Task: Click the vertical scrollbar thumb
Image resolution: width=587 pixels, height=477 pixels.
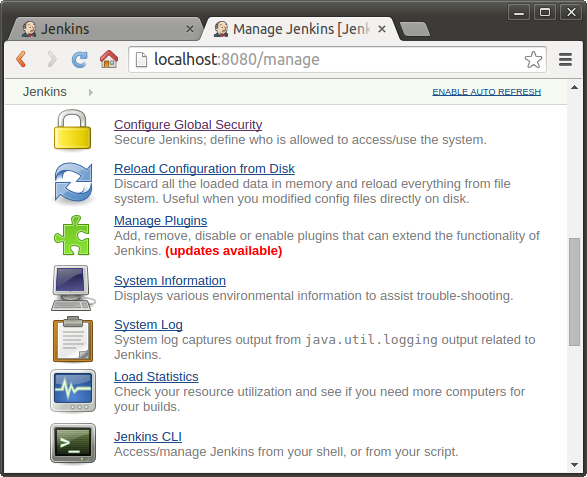Action: tap(574, 292)
